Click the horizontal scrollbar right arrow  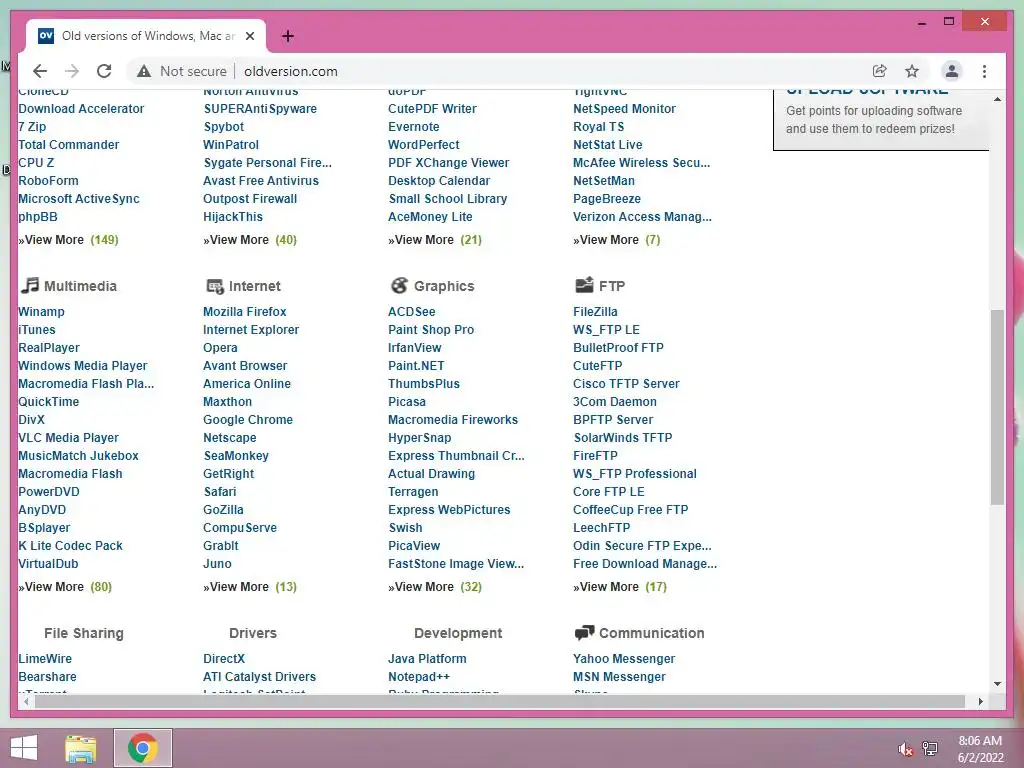(980, 701)
